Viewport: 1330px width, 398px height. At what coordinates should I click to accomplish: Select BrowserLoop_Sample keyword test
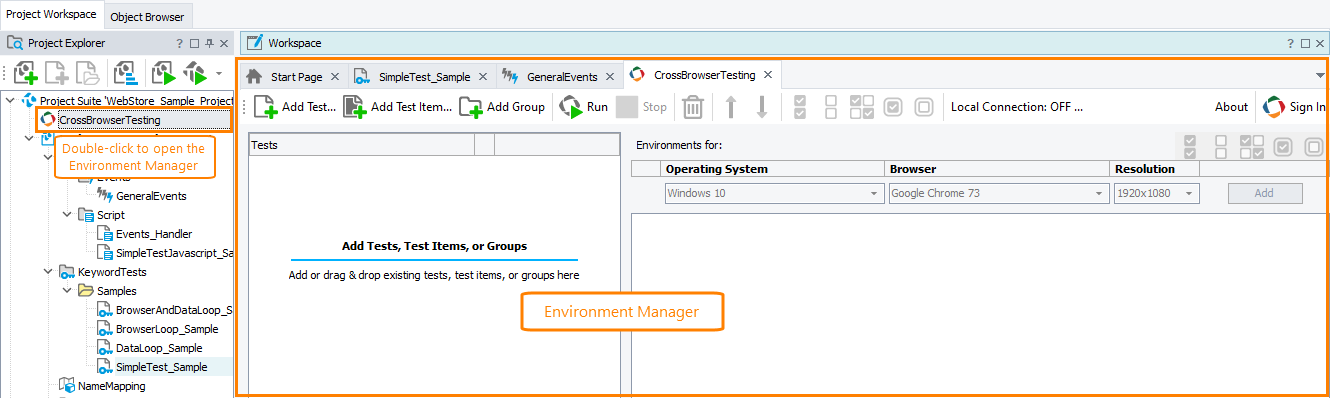click(x=167, y=329)
